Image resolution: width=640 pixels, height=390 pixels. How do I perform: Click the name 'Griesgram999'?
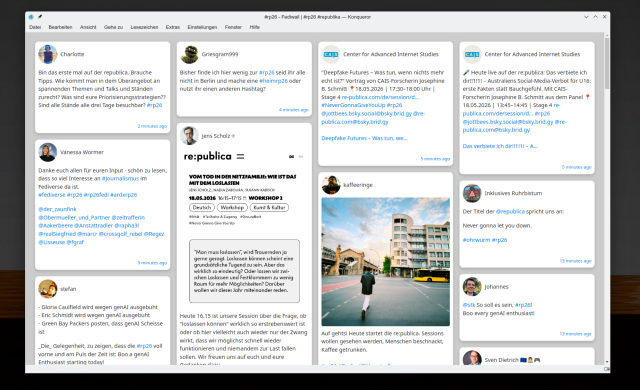coord(220,54)
